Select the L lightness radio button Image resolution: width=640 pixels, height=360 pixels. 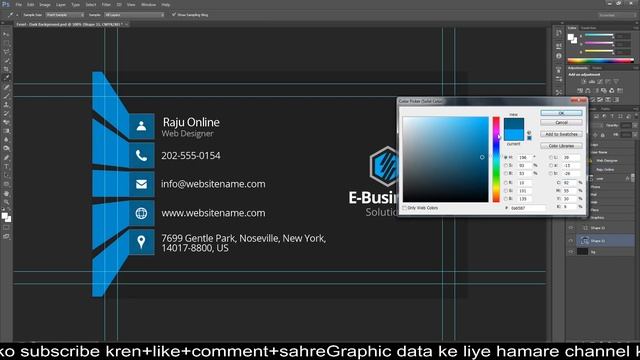(551, 158)
